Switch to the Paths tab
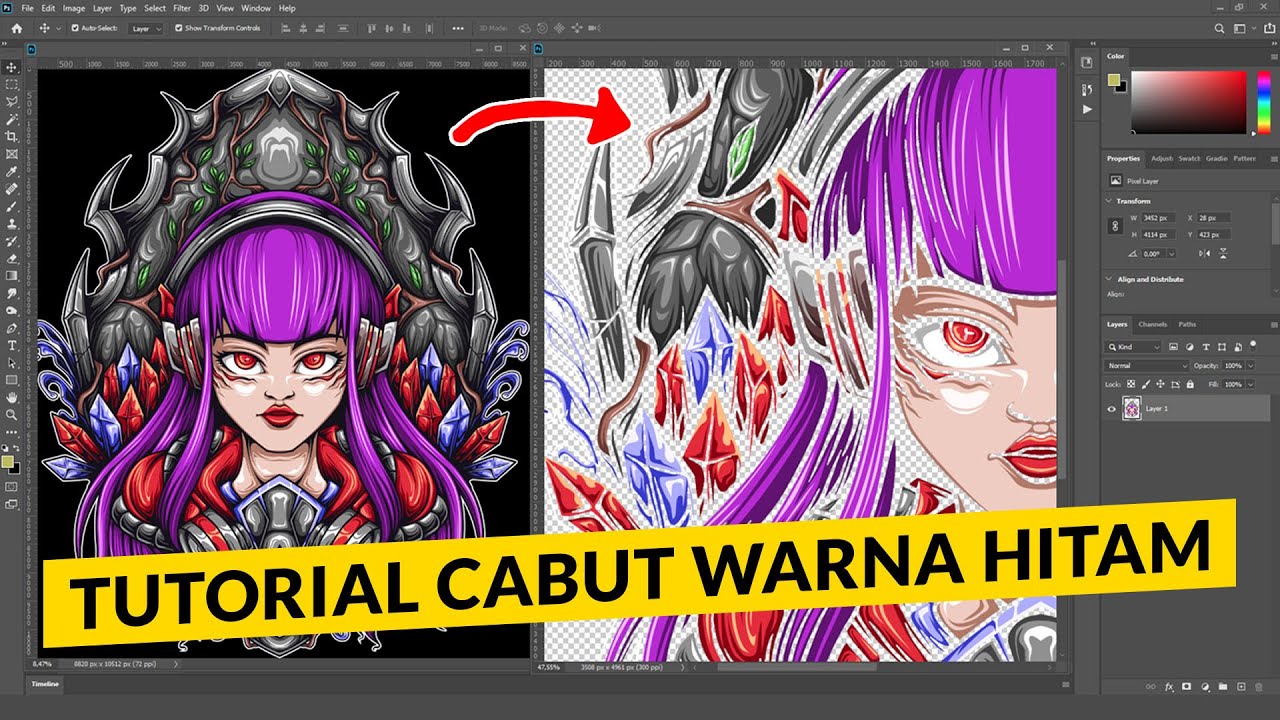The height and width of the screenshot is (720, 1280). (1187, 324)
